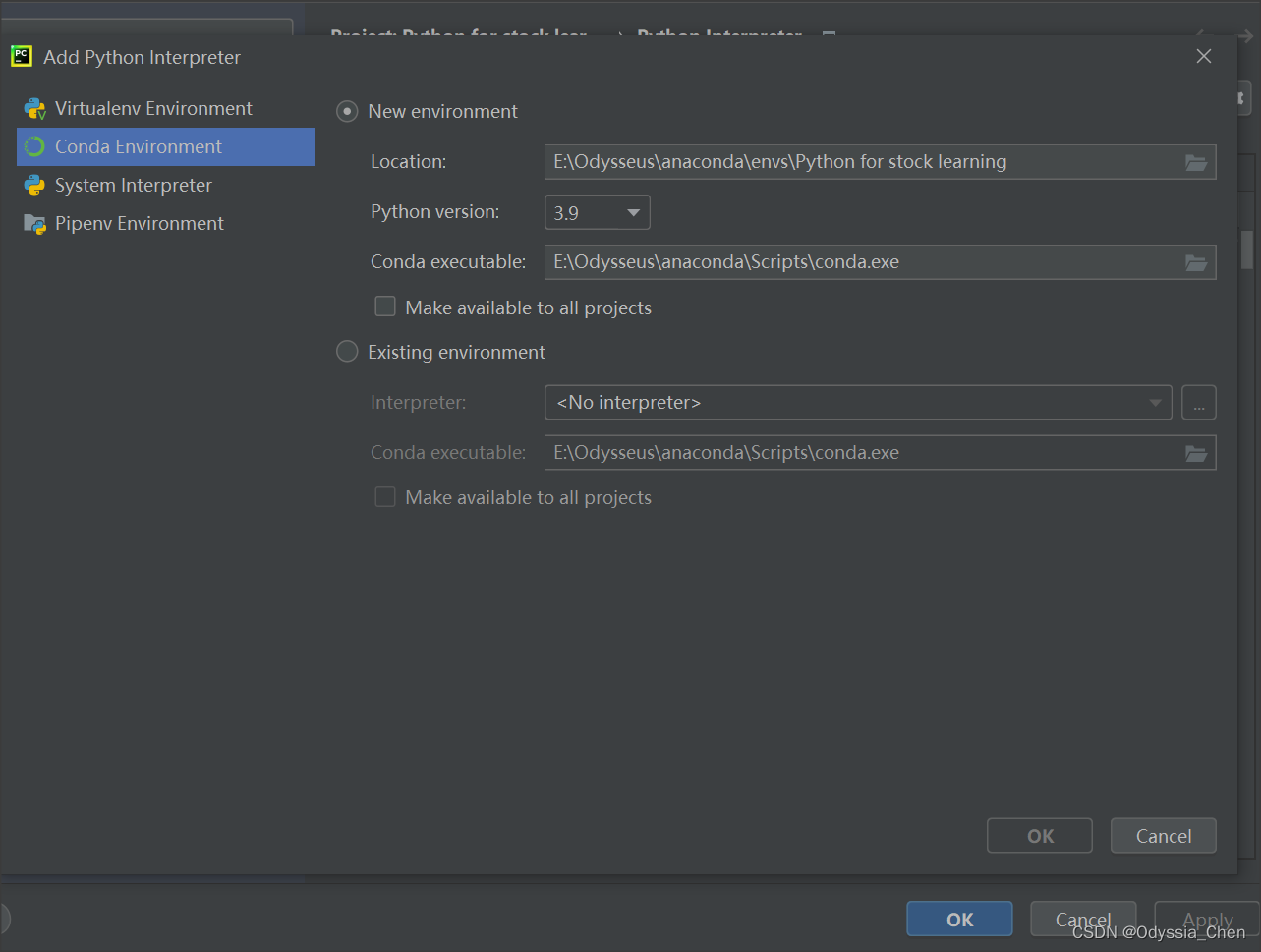
Task: Enable Make available to all projects checkbox
Action: coord(384,306)
